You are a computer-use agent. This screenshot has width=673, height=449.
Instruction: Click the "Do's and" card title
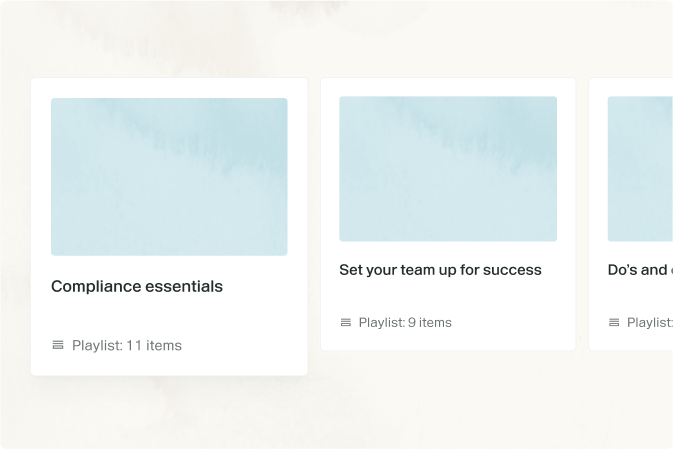coord(638,270)
